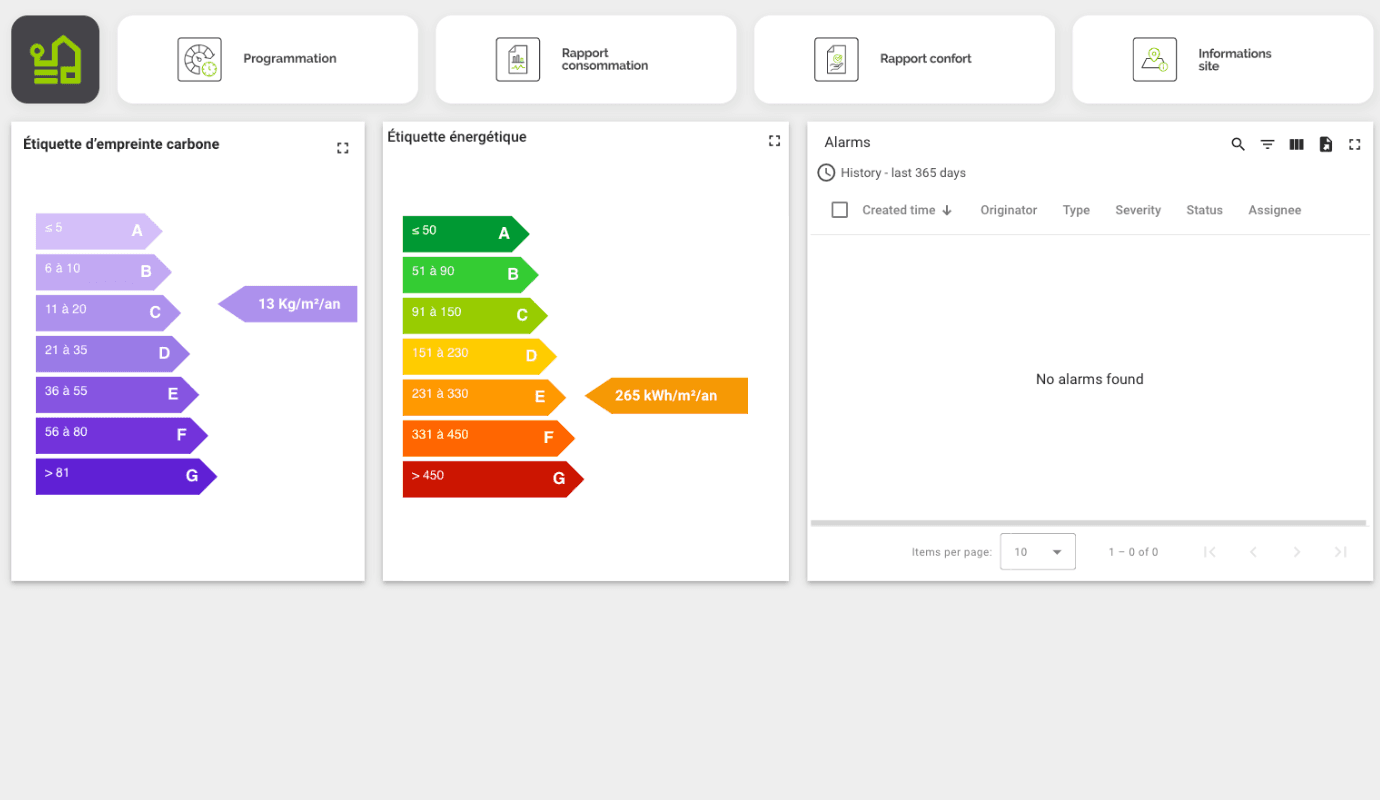This screenshot has height=800, width=1380.
Task: Expand carbon footprint widget to fullscreen
Action: point(342,148)
